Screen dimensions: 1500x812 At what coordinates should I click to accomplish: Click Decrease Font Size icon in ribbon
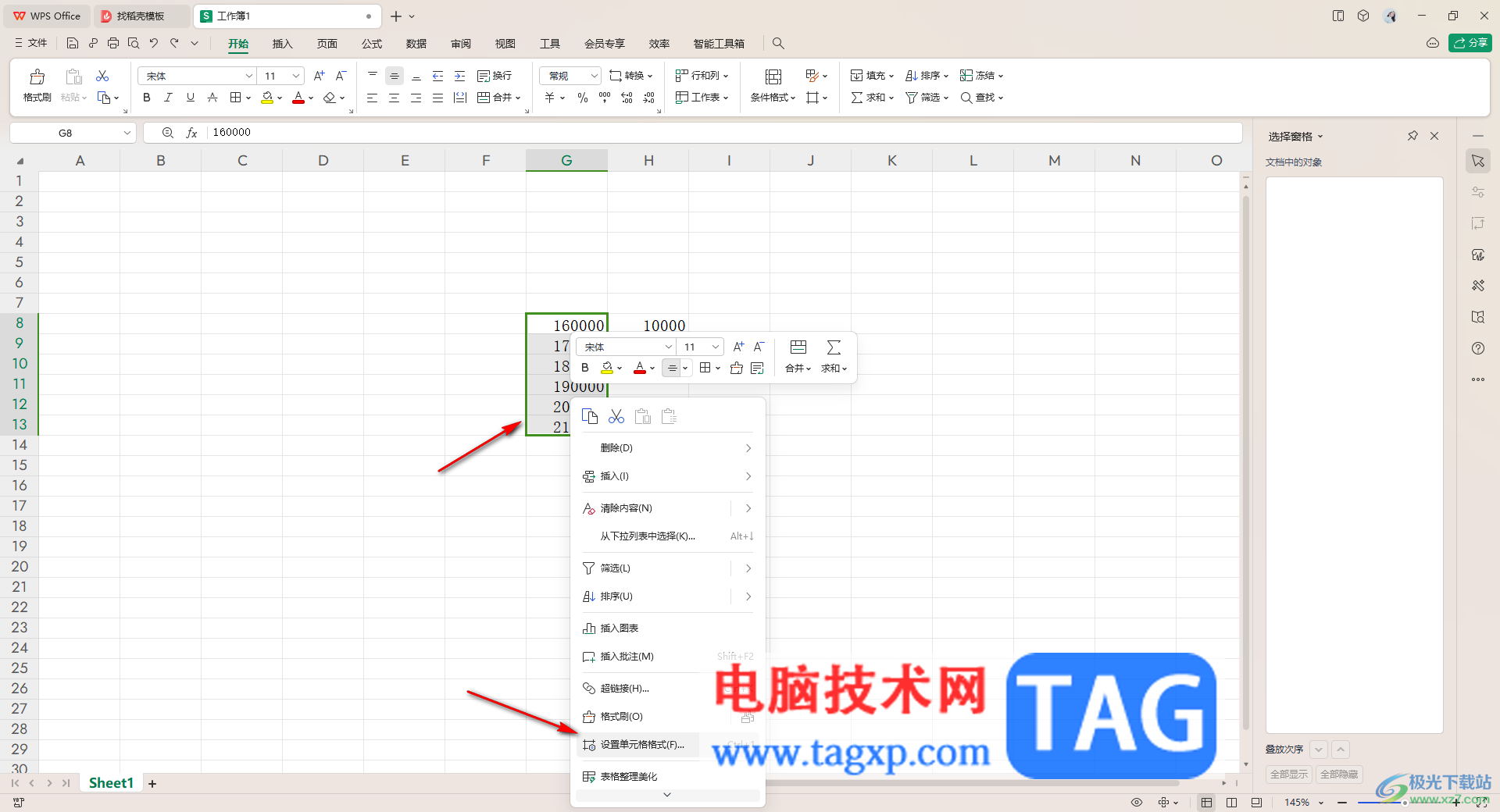coord(341,76)
